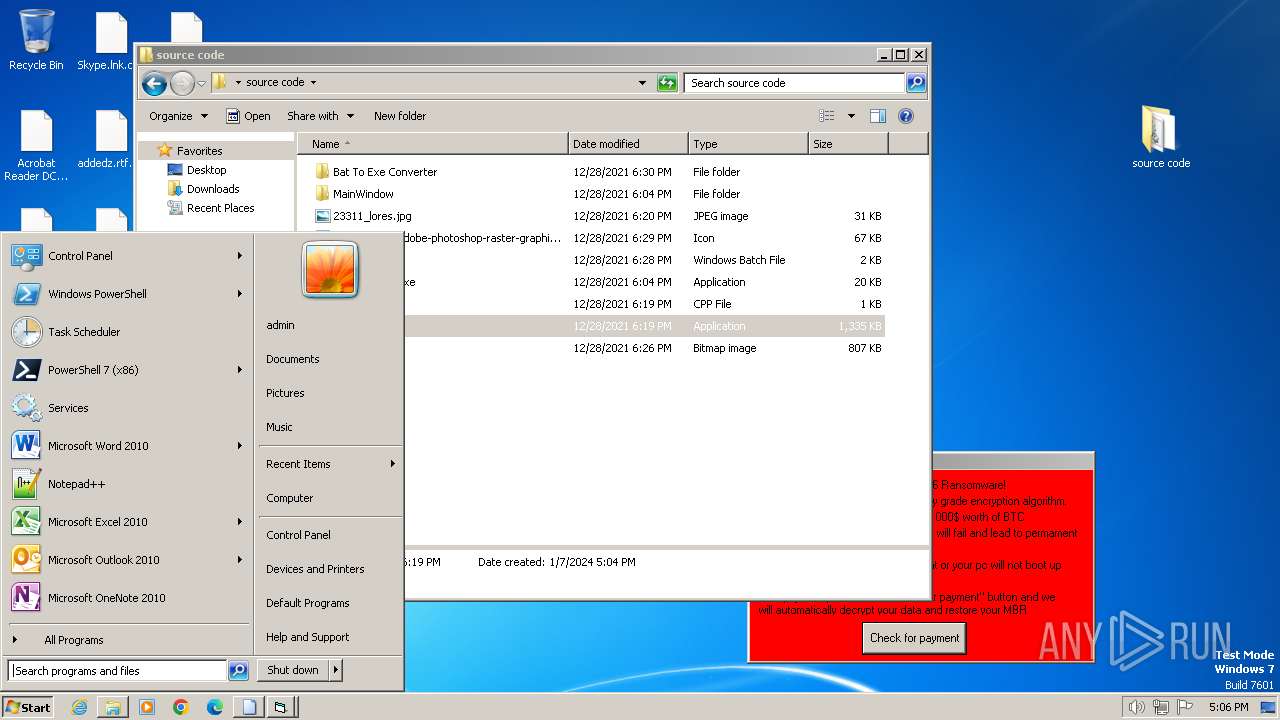
Task: Click the Open button in Explorer toolbar
Action: point(248,116)
